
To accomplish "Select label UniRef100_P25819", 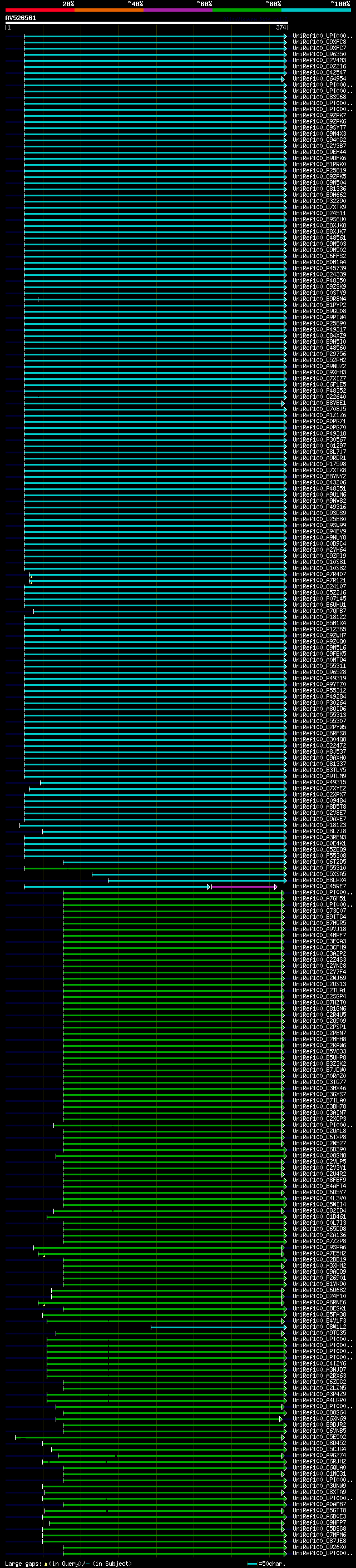I will point(319,170).
